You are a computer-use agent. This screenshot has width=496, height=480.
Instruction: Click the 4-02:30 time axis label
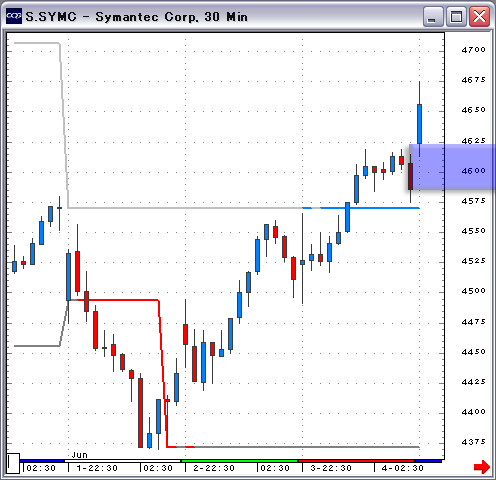403,468
